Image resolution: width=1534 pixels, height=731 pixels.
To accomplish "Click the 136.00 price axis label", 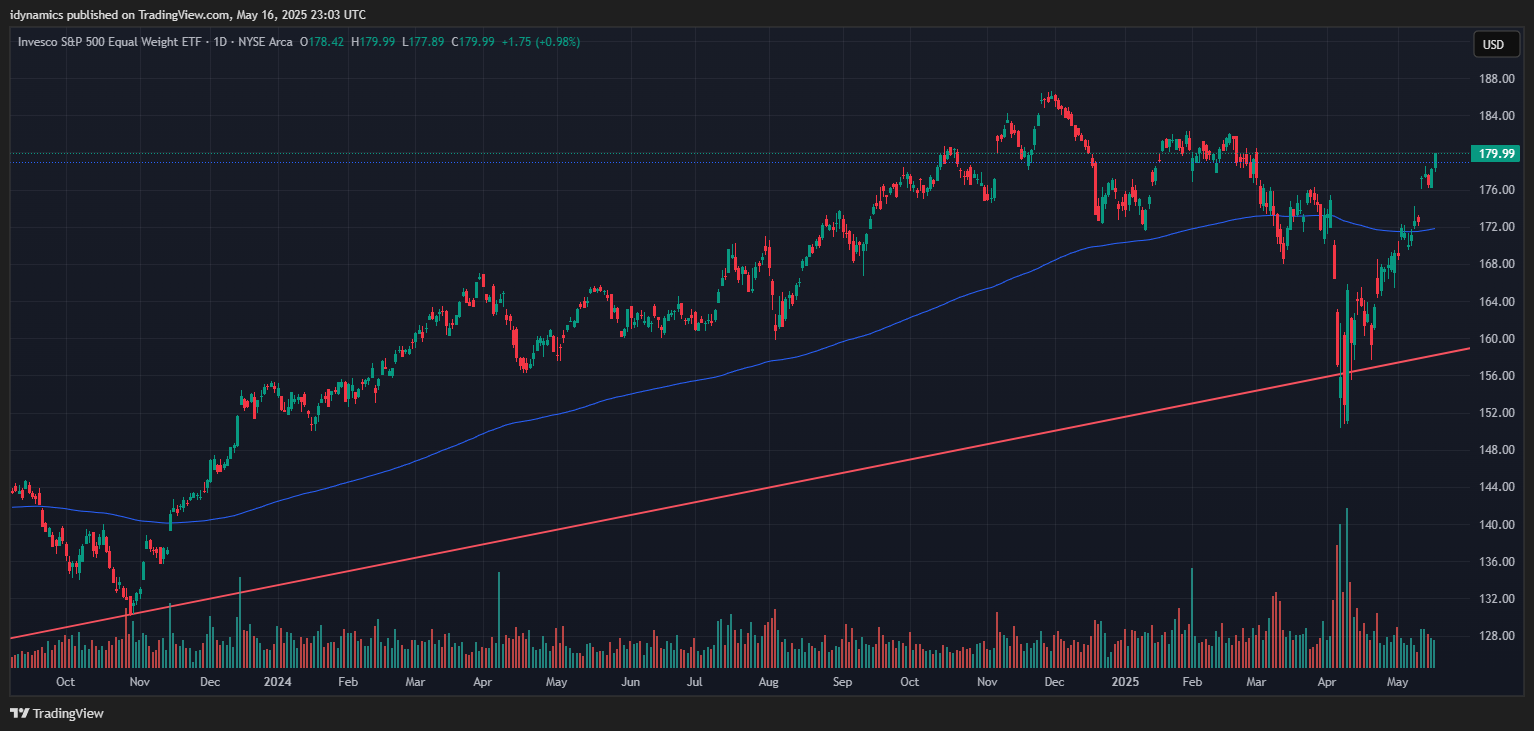I will [x=1496, y=562].
